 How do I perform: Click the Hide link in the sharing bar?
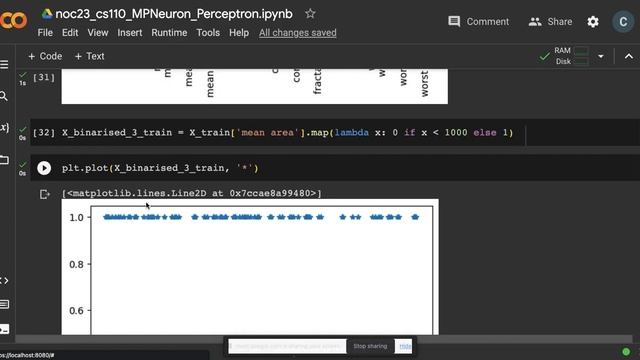405,346
